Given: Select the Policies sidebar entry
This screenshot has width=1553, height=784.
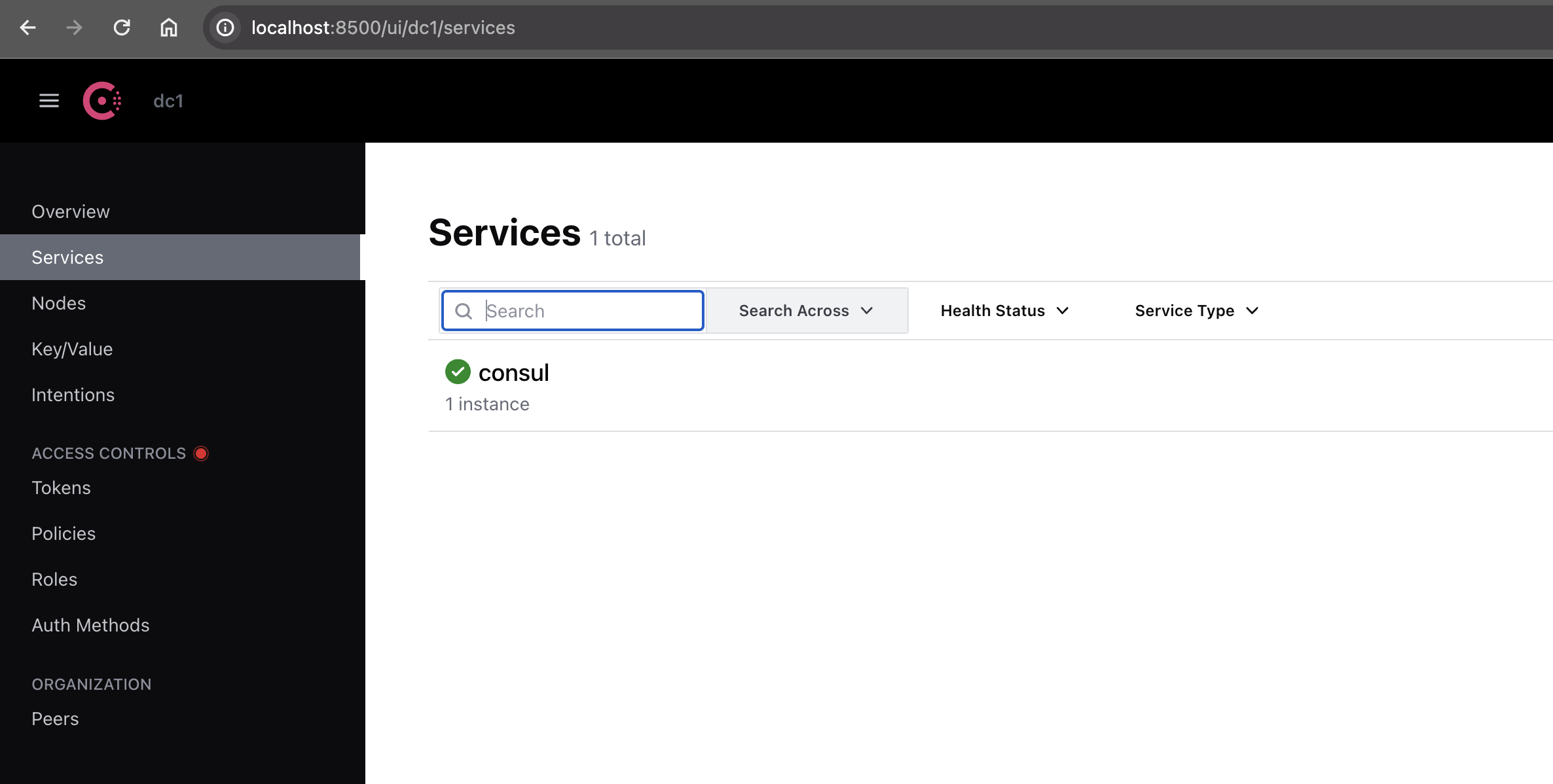Looking at the screenshot, I should (x=63, y=533).
